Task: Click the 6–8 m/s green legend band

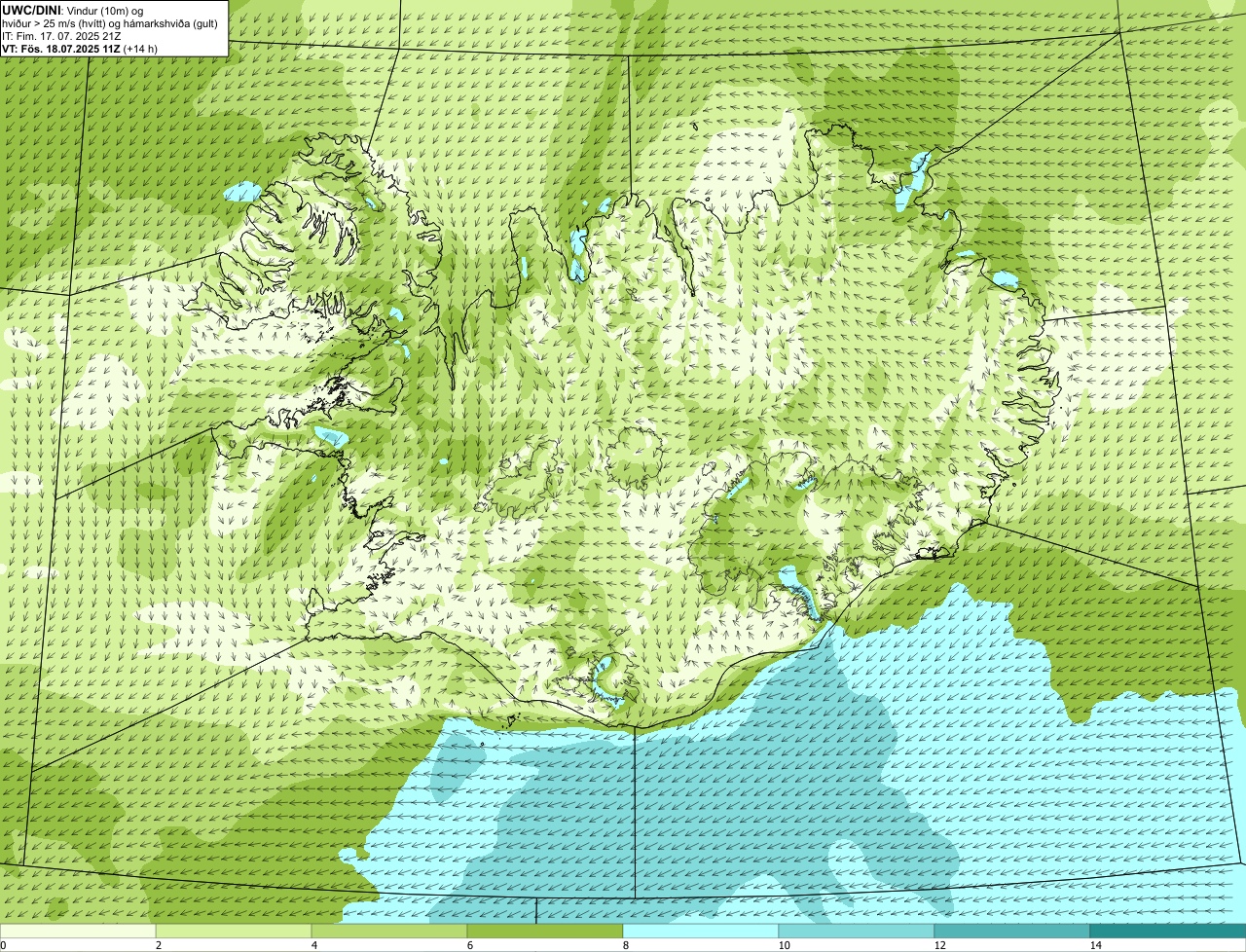Action: [545, 932]
